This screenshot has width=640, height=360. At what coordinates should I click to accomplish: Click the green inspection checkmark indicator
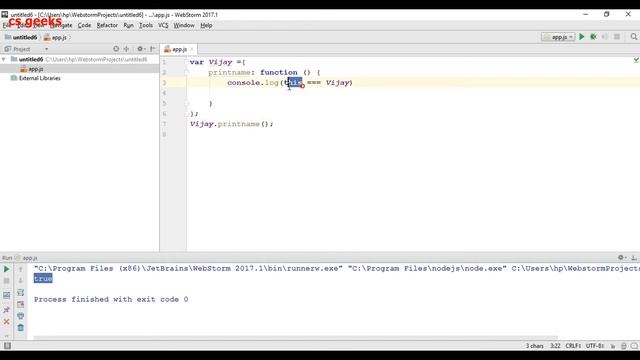636,60
